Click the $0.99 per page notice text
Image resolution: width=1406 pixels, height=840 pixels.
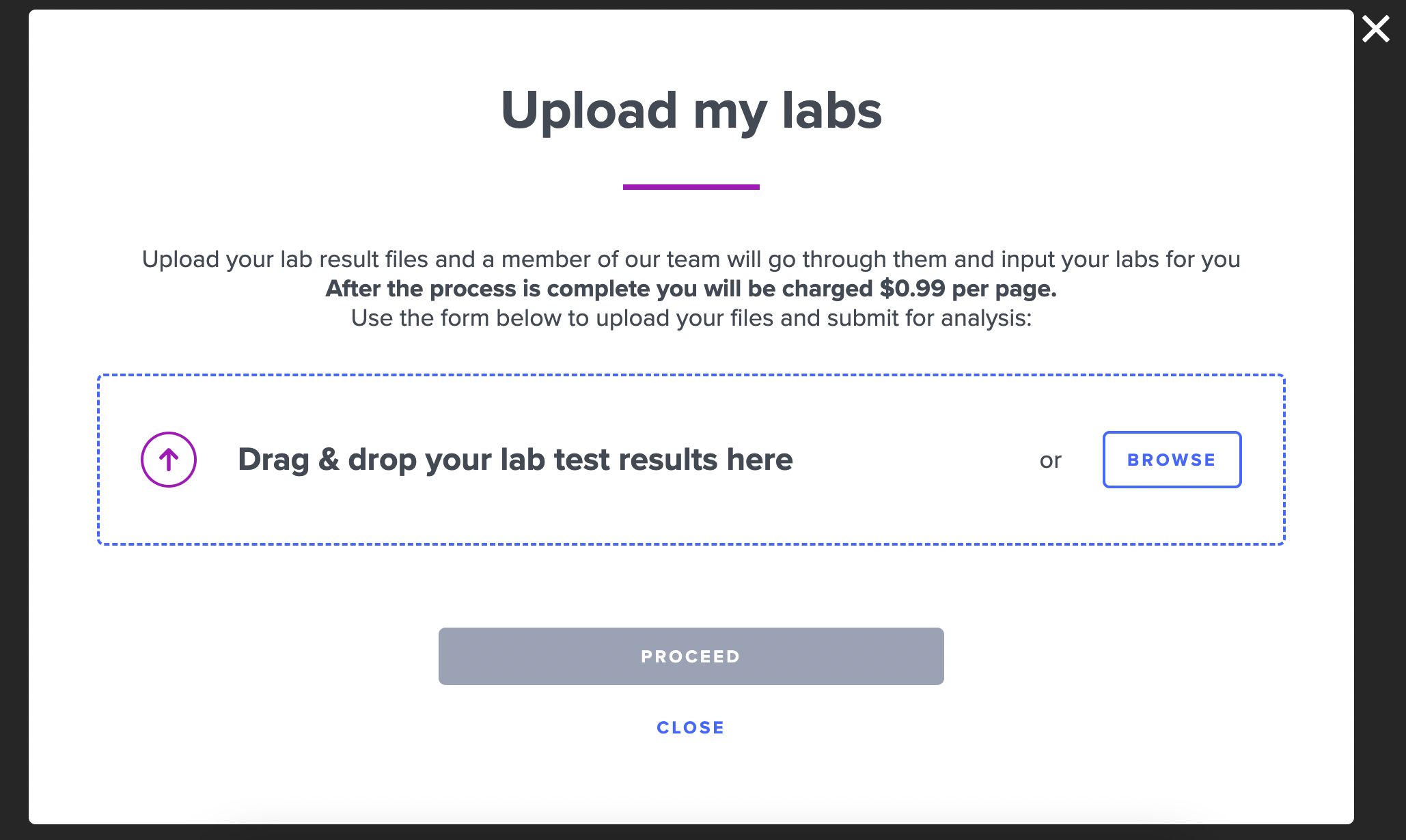tap(691, 288)
